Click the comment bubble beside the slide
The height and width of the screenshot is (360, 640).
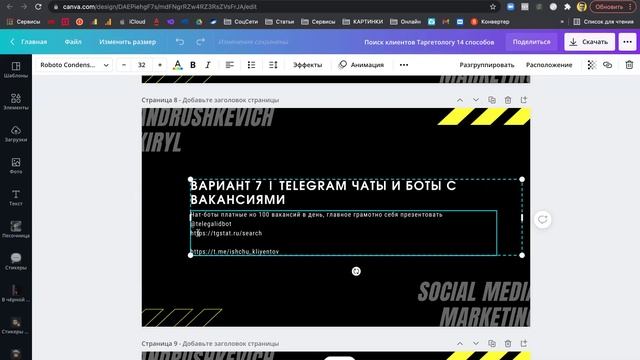542,220
